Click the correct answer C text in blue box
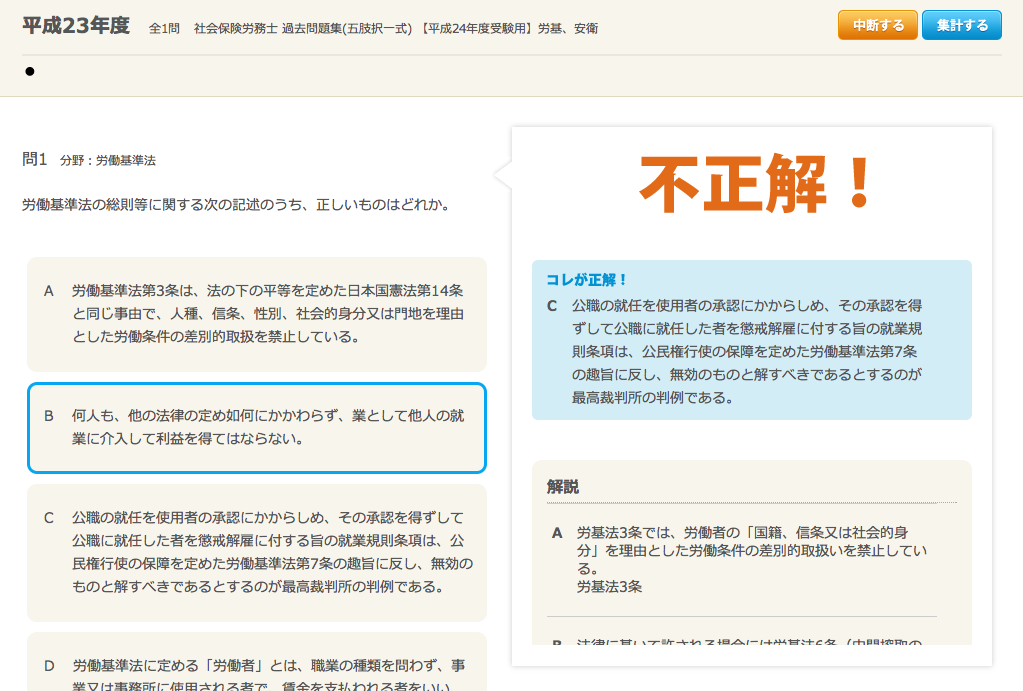This screenshot has height=691, width=1023. click(746, 350)
